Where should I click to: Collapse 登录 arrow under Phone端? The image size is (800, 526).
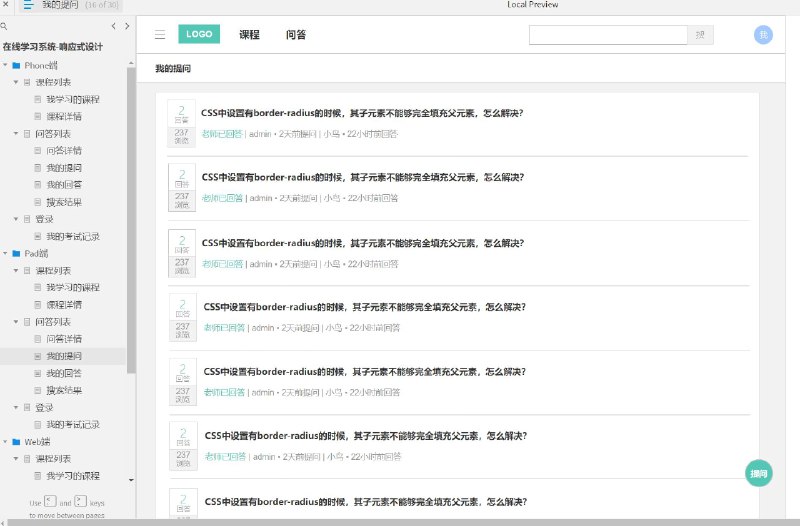(x=16, y=219)
